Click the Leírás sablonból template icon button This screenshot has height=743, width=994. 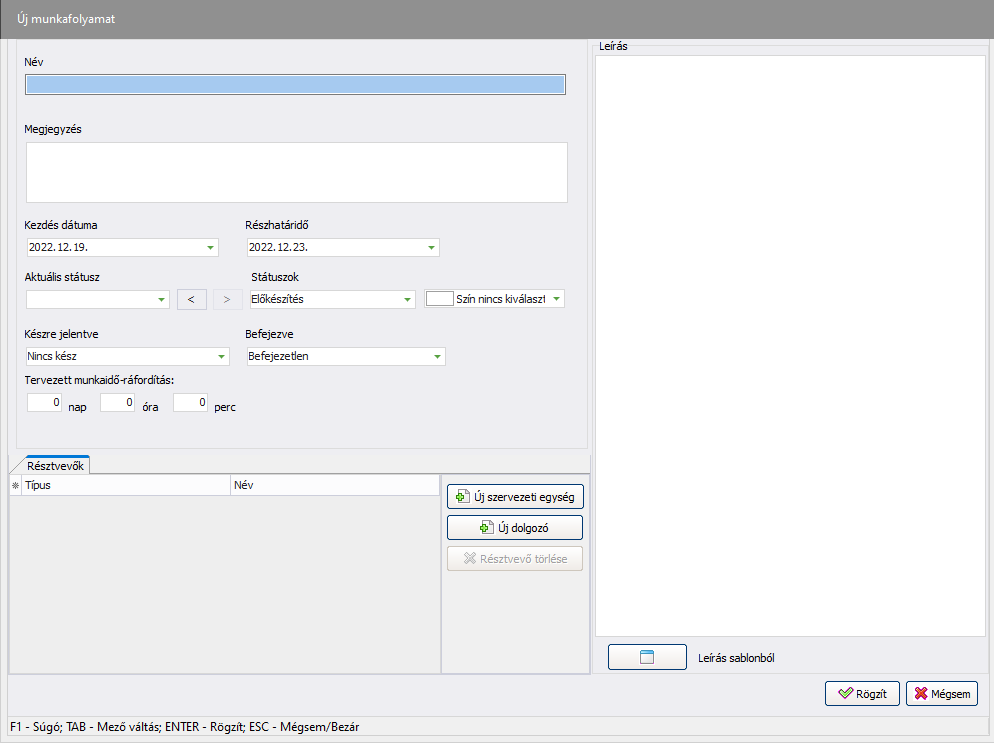pos(646,657)
